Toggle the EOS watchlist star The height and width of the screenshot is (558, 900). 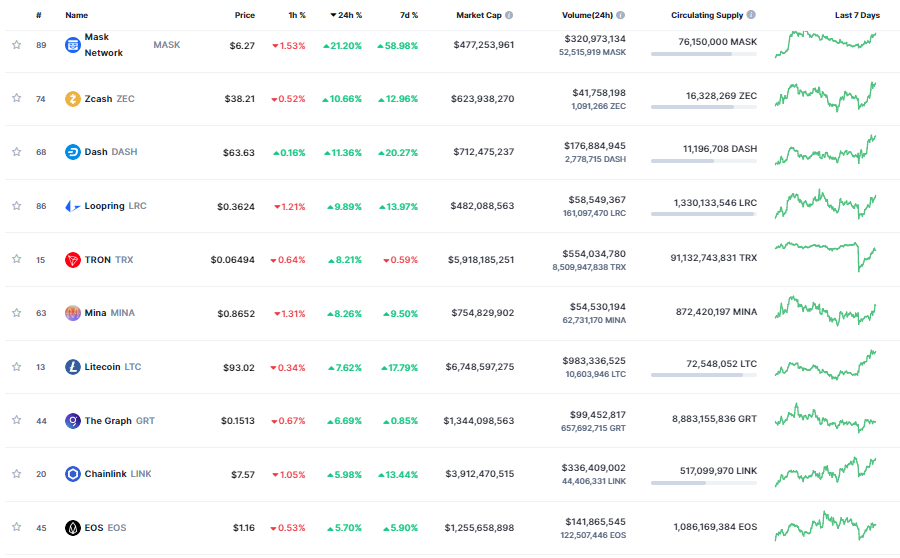click(x=17, y=527)
